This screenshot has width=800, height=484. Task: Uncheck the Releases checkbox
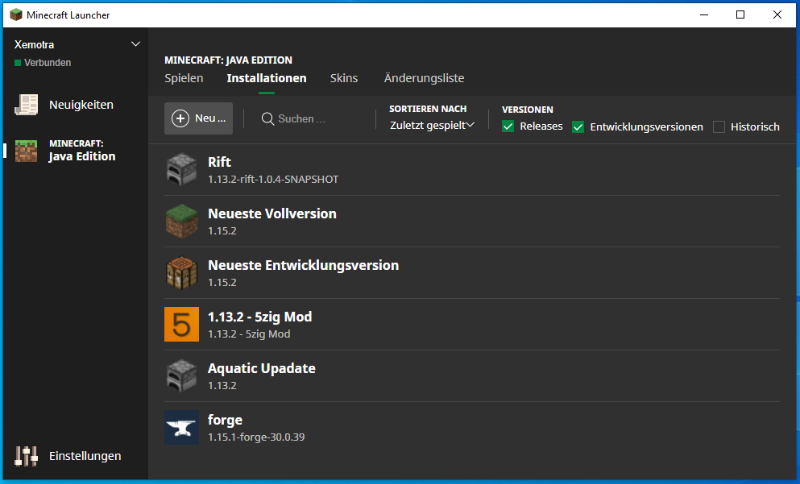508,127
